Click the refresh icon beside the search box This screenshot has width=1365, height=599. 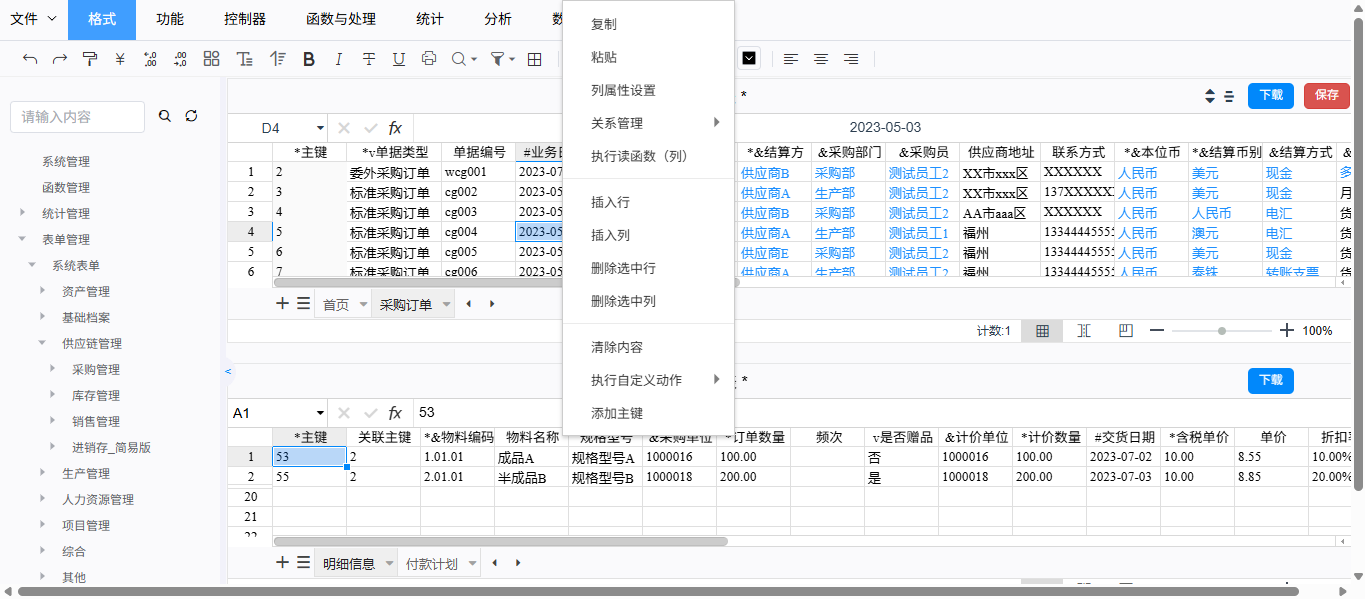pyautogui.click(x=191, y=116)
